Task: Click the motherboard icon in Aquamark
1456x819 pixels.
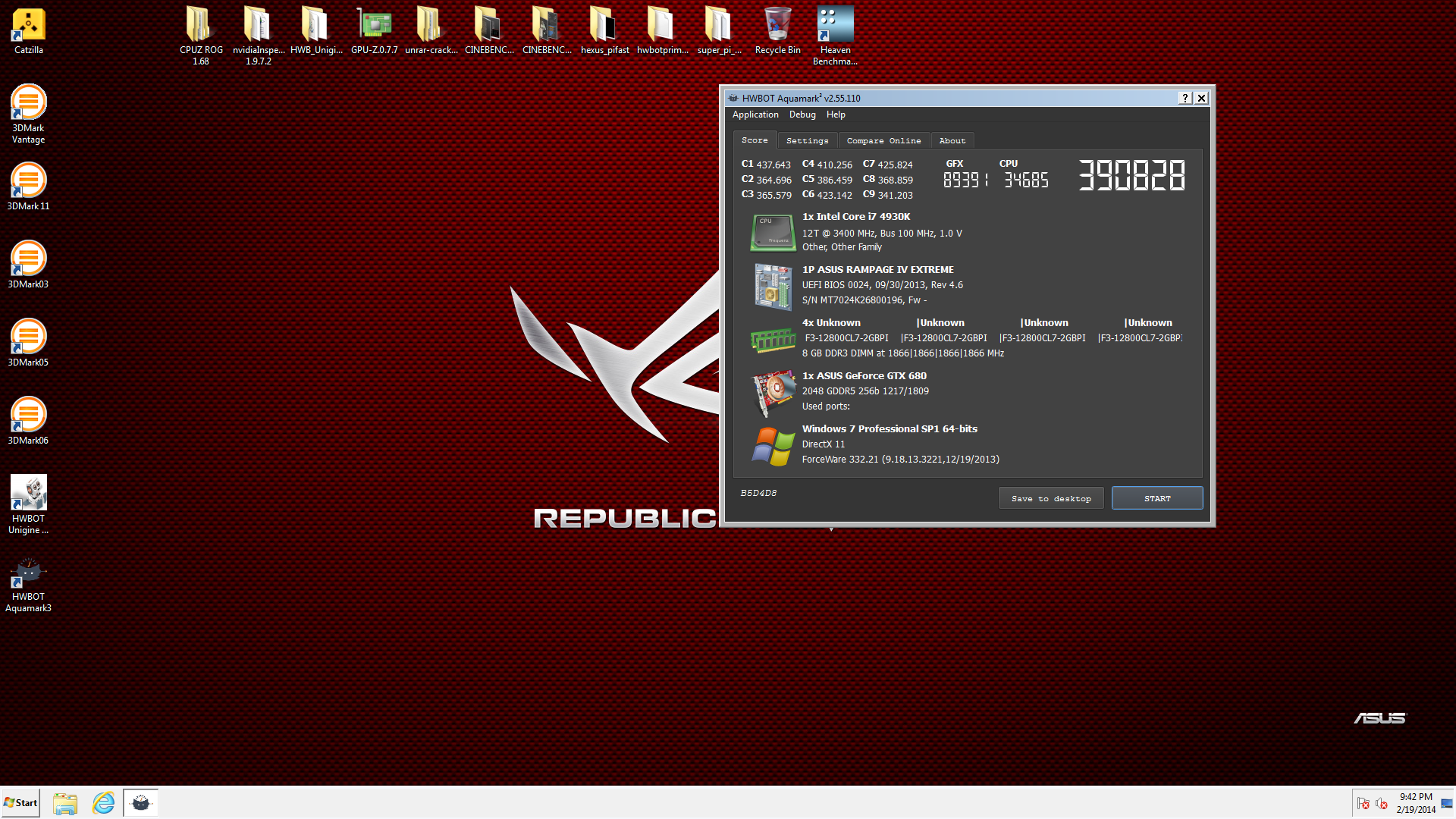Action: (x=773, y=286)
